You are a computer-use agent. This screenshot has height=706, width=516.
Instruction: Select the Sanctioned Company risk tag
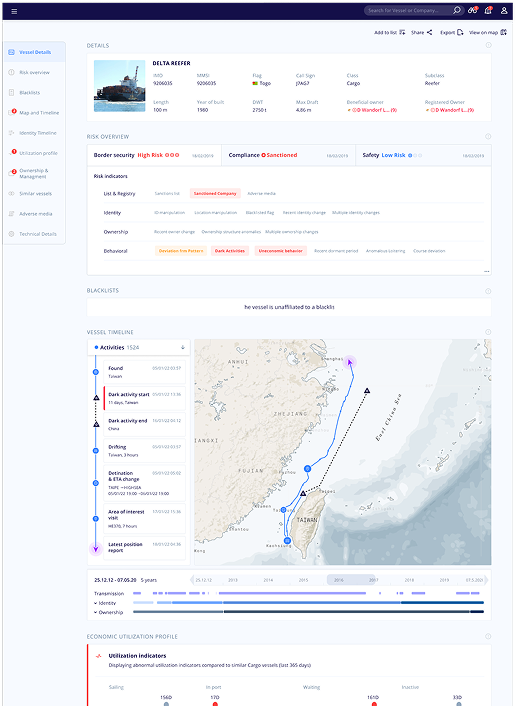click(x=215, y=194)
